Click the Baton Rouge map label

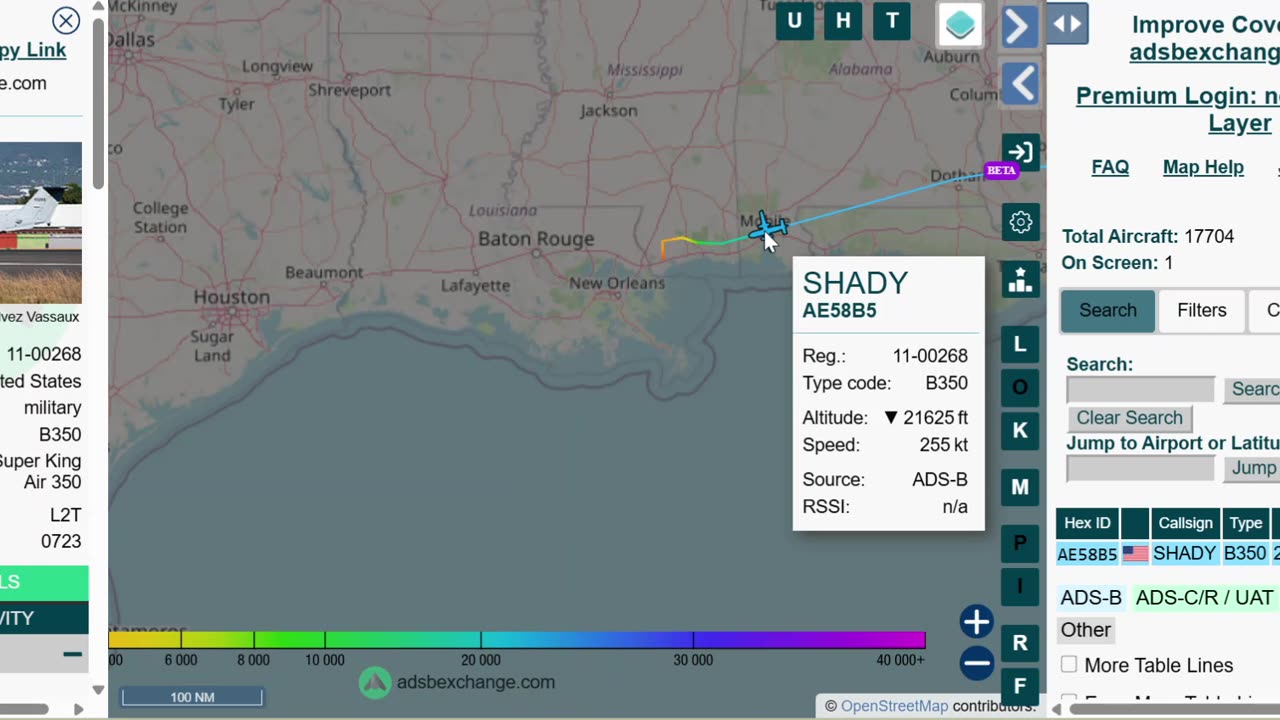[x=536, y=239]
